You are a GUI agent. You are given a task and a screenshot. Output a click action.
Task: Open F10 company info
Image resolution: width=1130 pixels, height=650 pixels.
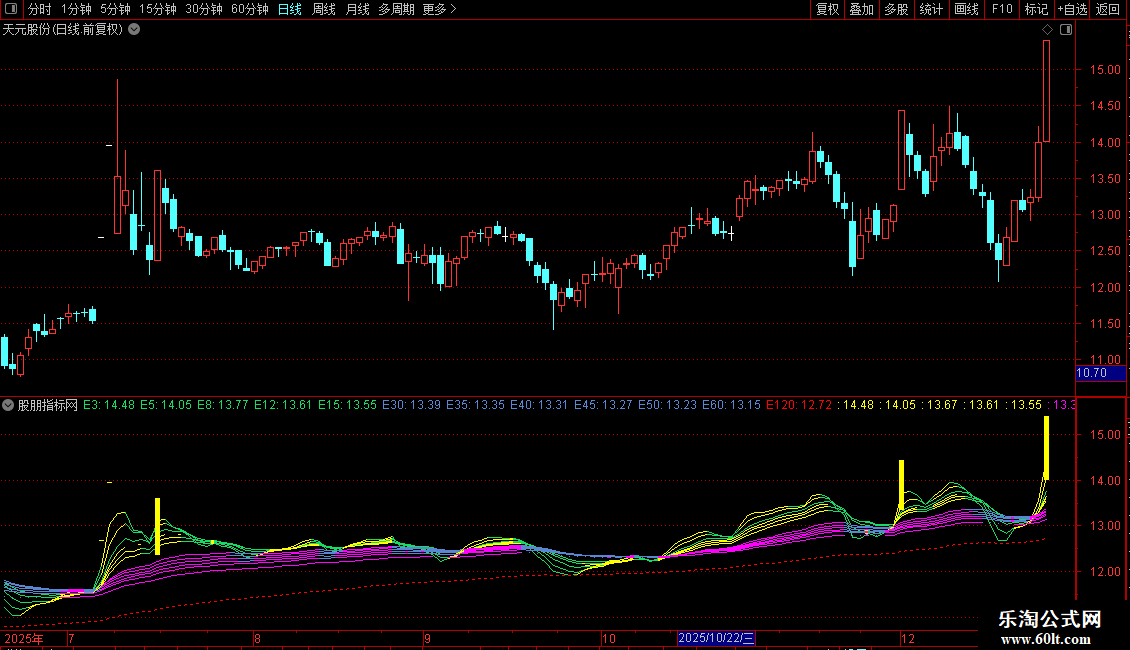[x=1002, y=9]
